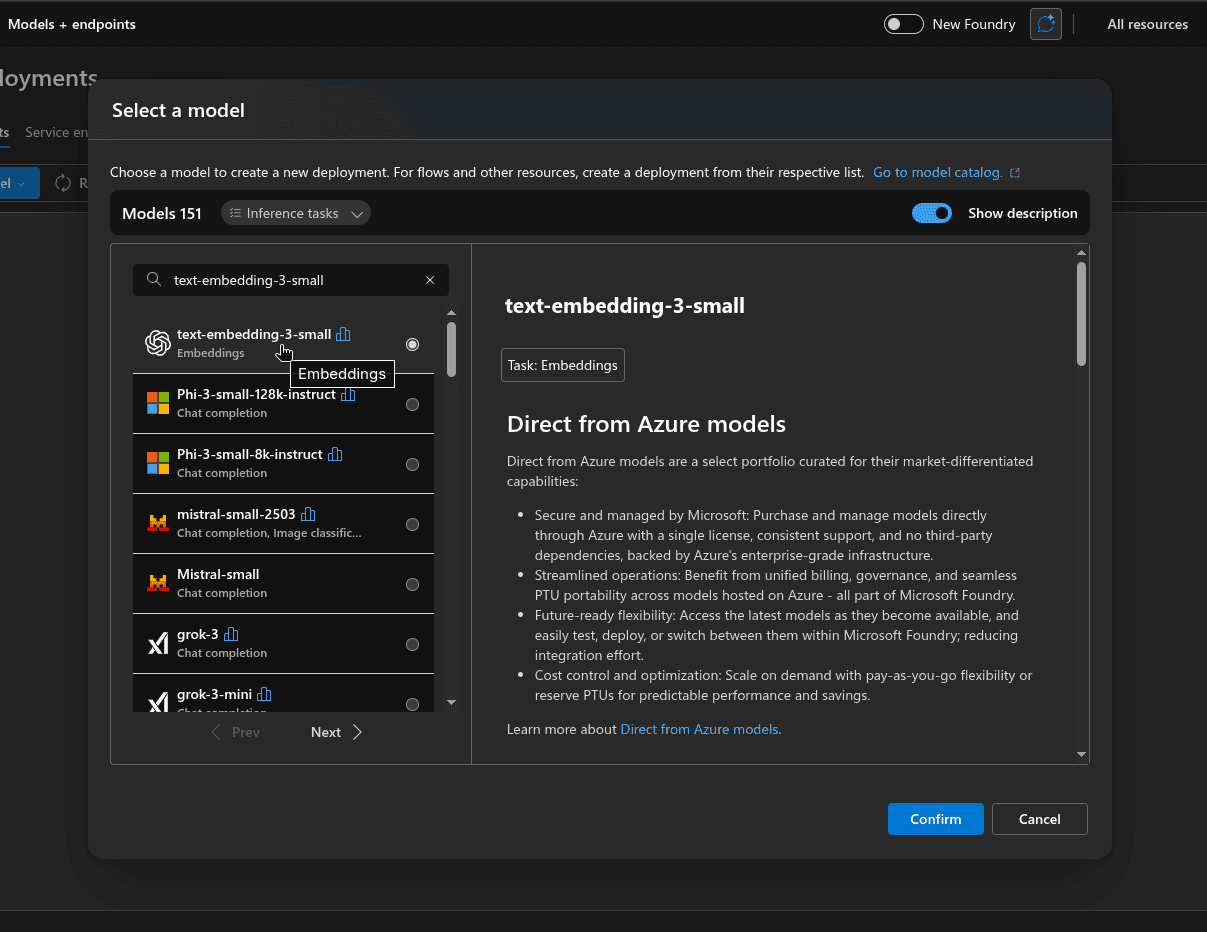Turn off Show description
The image size is (1207, 932).
(931, 213)
